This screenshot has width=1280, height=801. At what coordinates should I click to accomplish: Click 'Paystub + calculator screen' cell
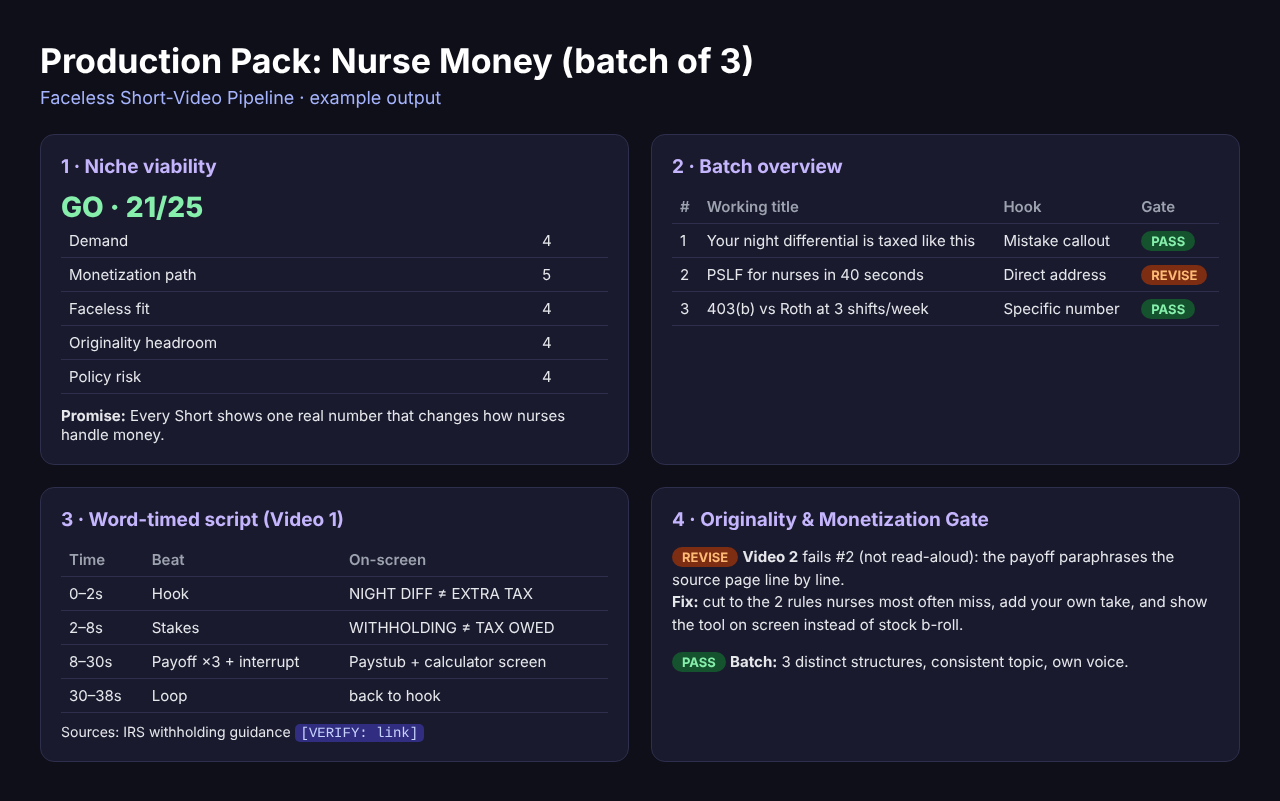tap(447, 662)
